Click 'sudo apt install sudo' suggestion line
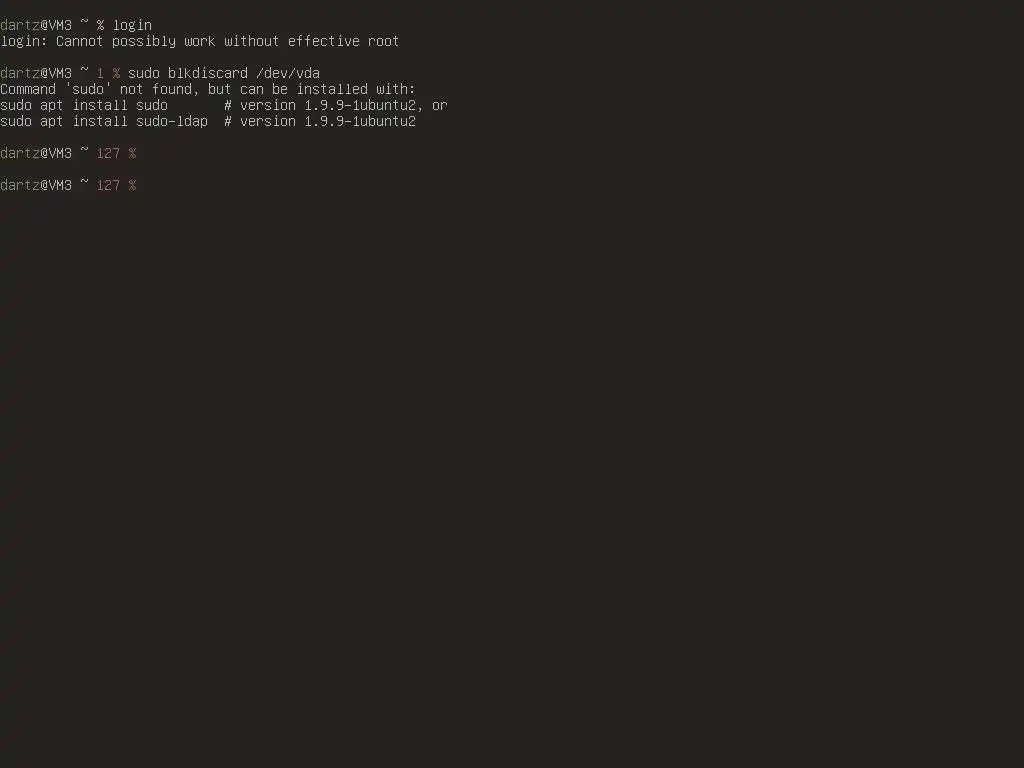 point(84,105)
